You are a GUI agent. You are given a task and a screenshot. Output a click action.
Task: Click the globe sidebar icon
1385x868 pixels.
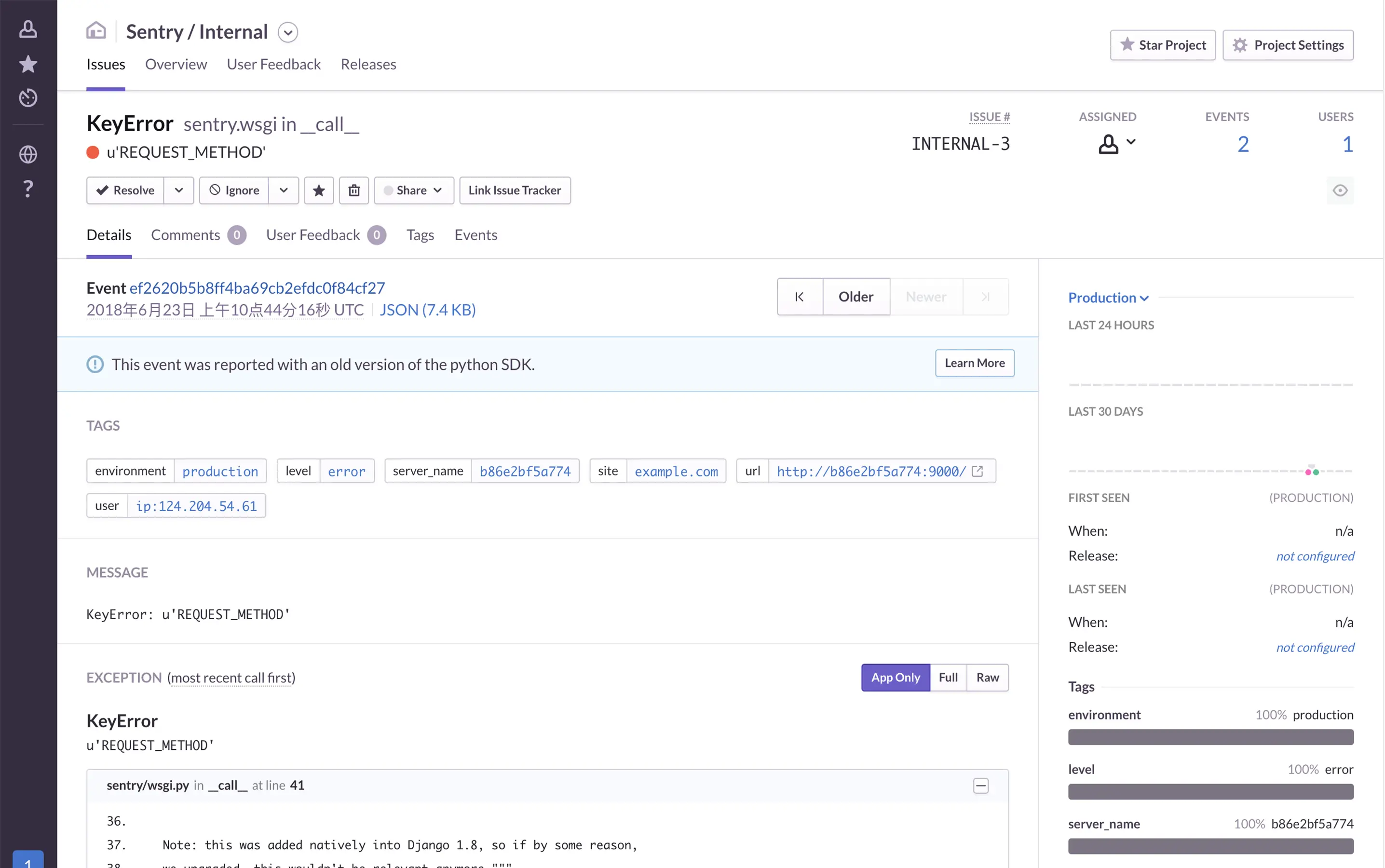point(27,154)
